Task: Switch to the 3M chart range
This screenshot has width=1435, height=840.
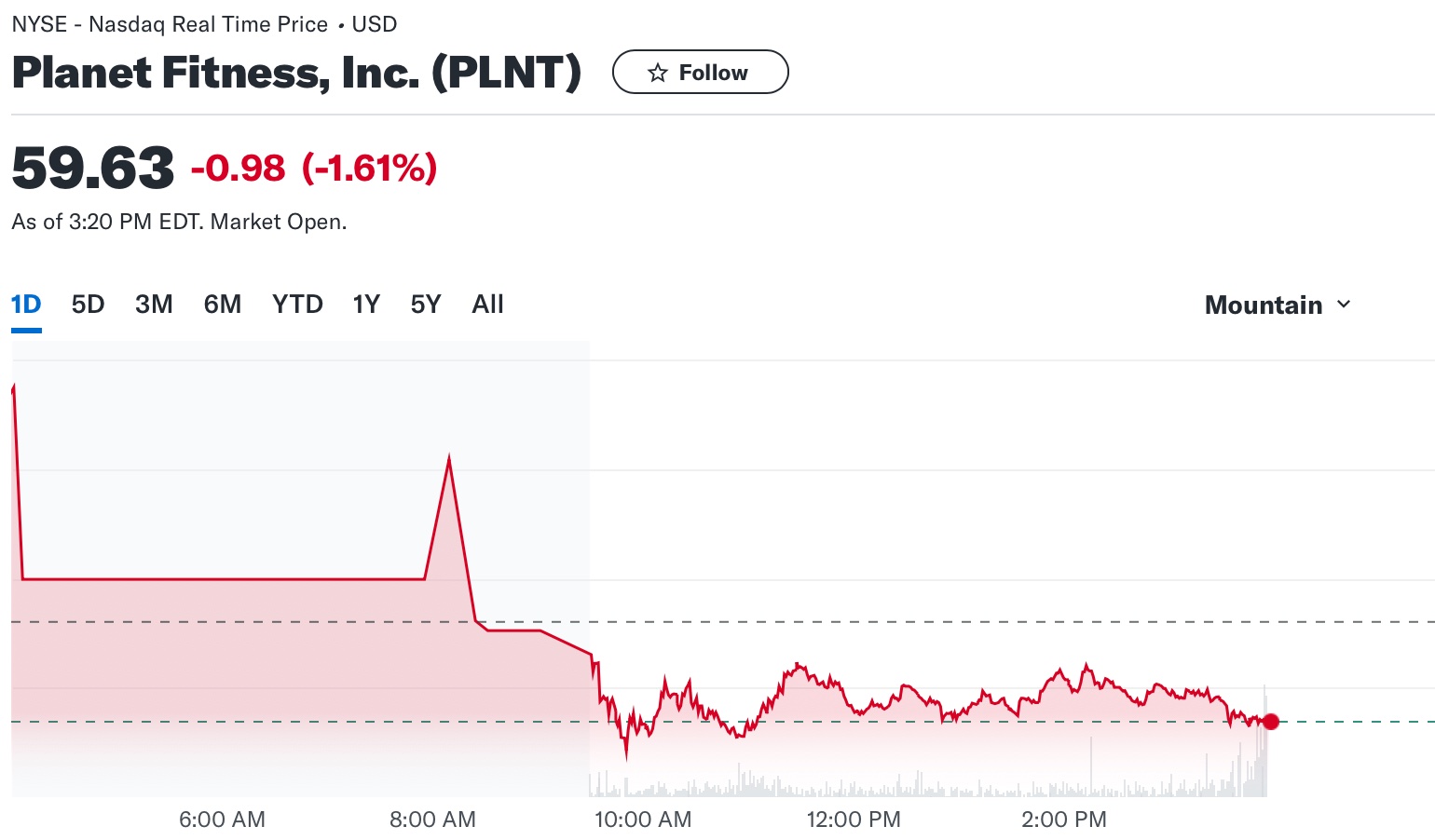Action: click(154, 304)
